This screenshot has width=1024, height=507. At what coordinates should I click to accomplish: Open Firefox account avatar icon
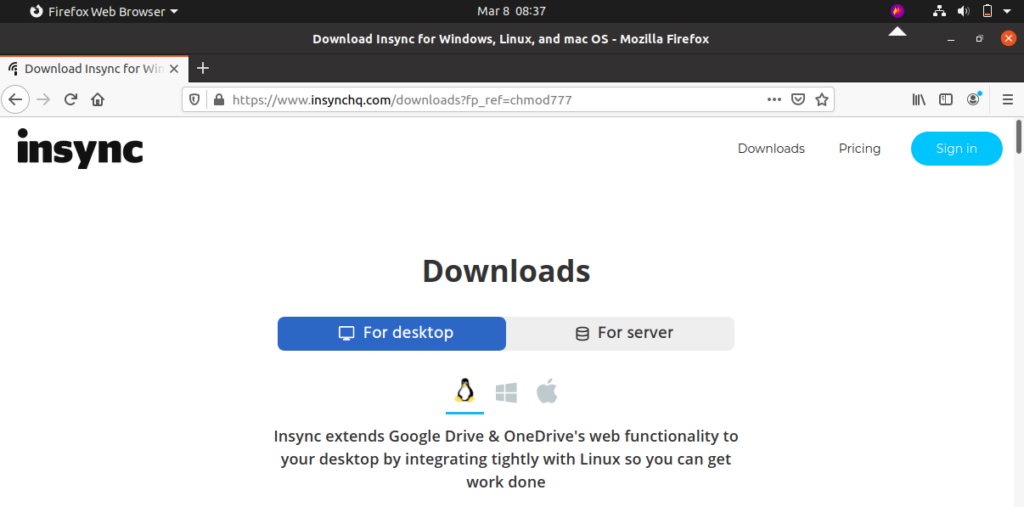click(974, 99)
